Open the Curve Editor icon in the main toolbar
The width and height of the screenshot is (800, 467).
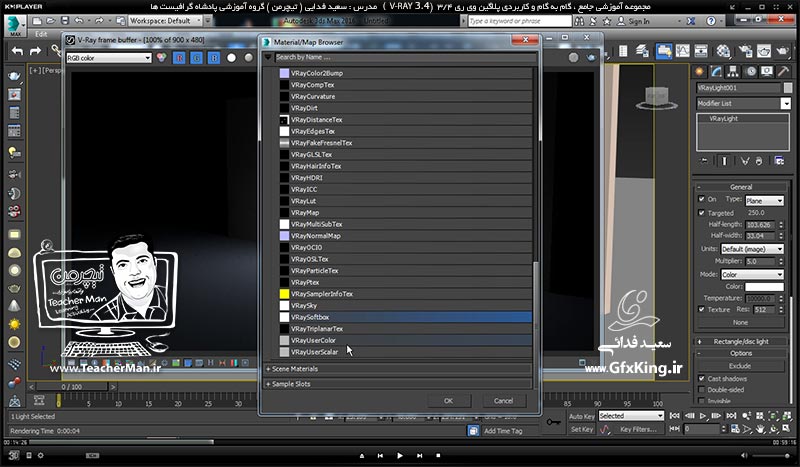pyautogui.click(x=683, y=51)
